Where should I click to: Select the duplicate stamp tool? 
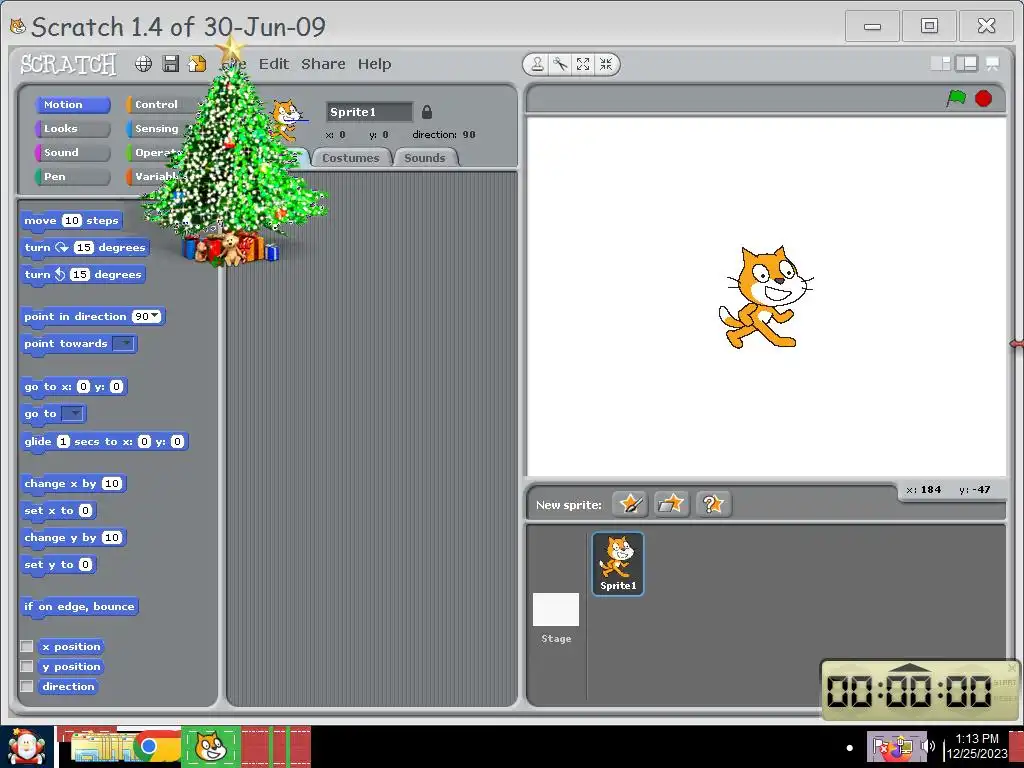[537, 64]
